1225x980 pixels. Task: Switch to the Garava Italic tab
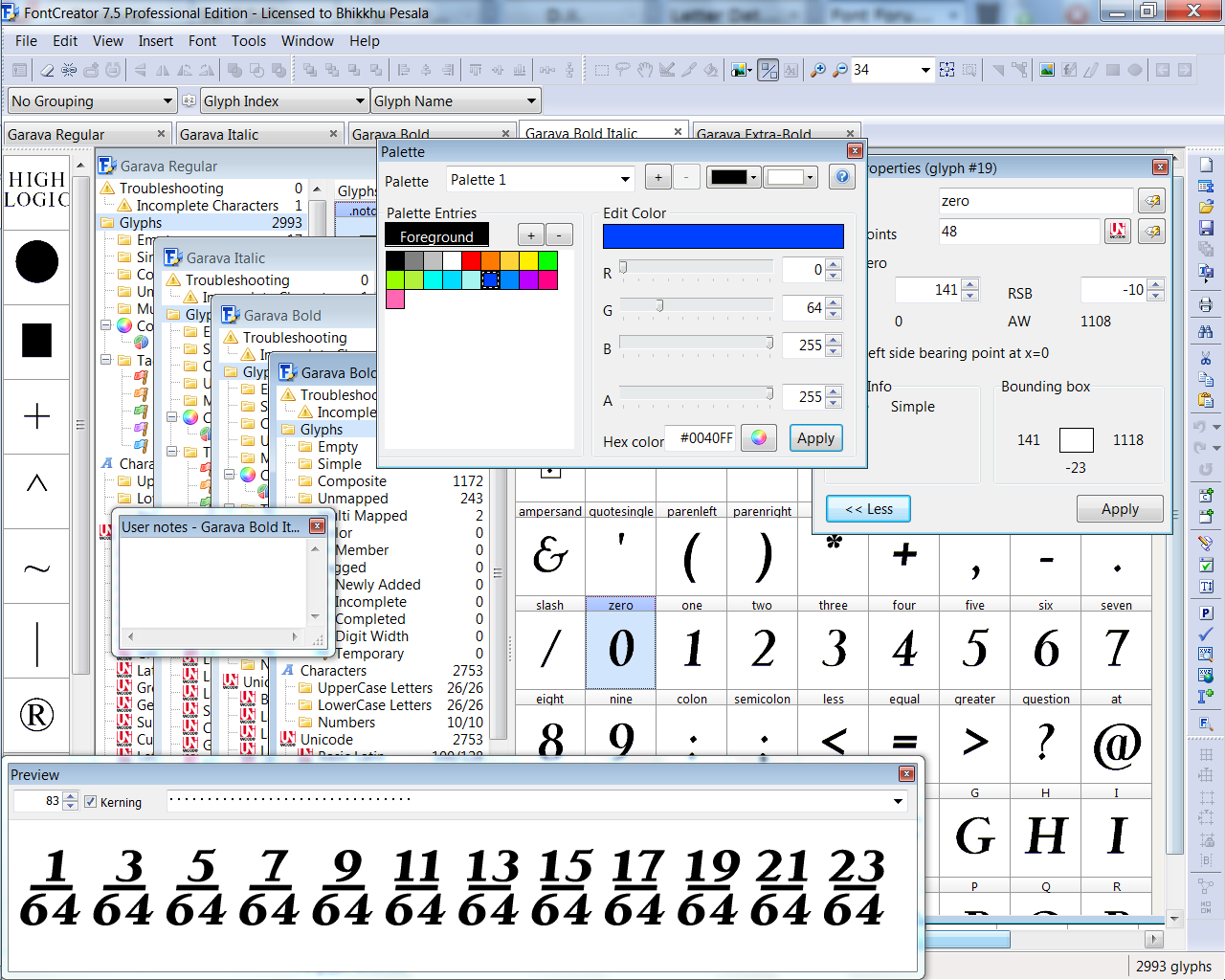click(x=258, y=134)
